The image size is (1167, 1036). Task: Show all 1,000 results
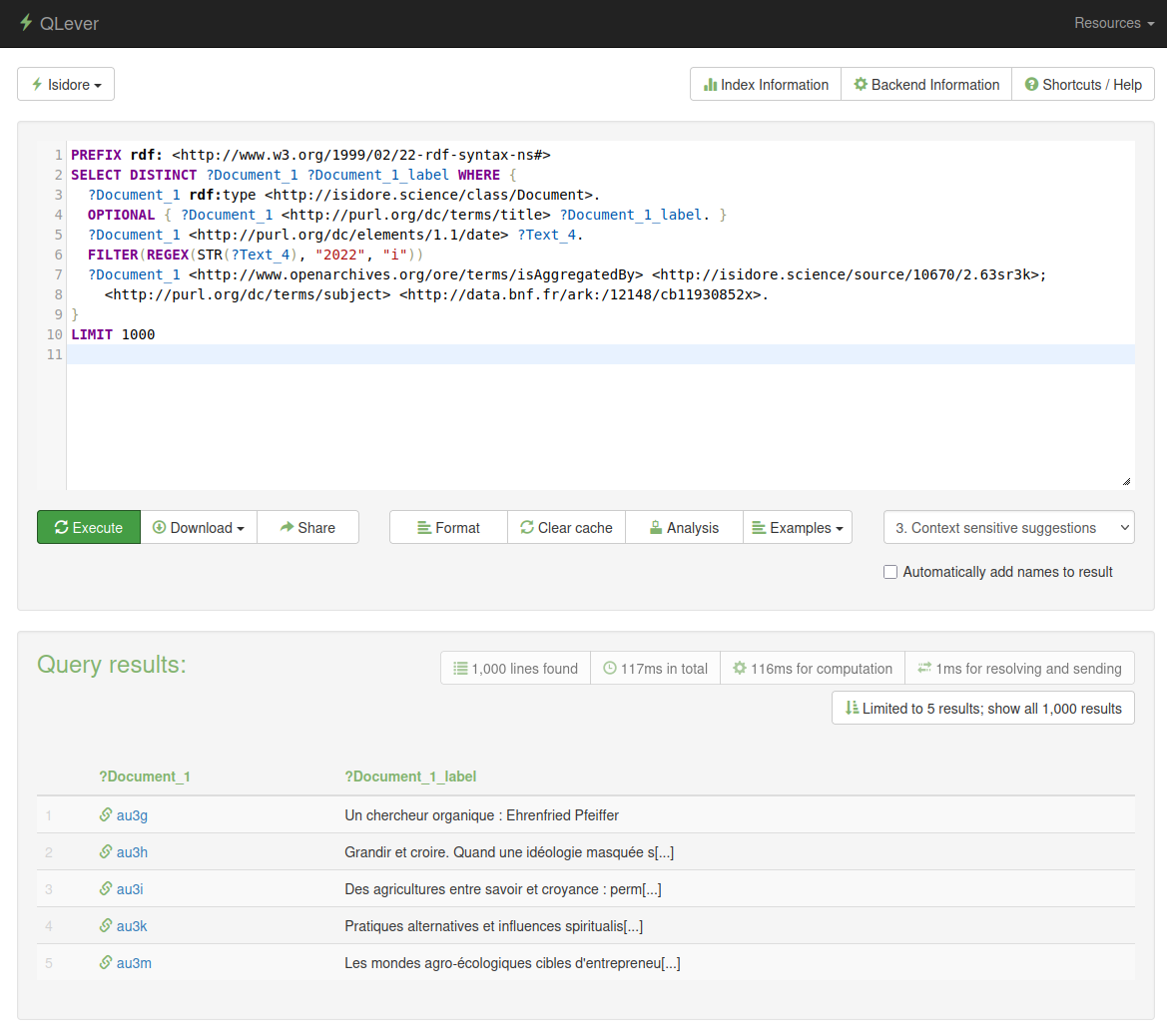982,709
